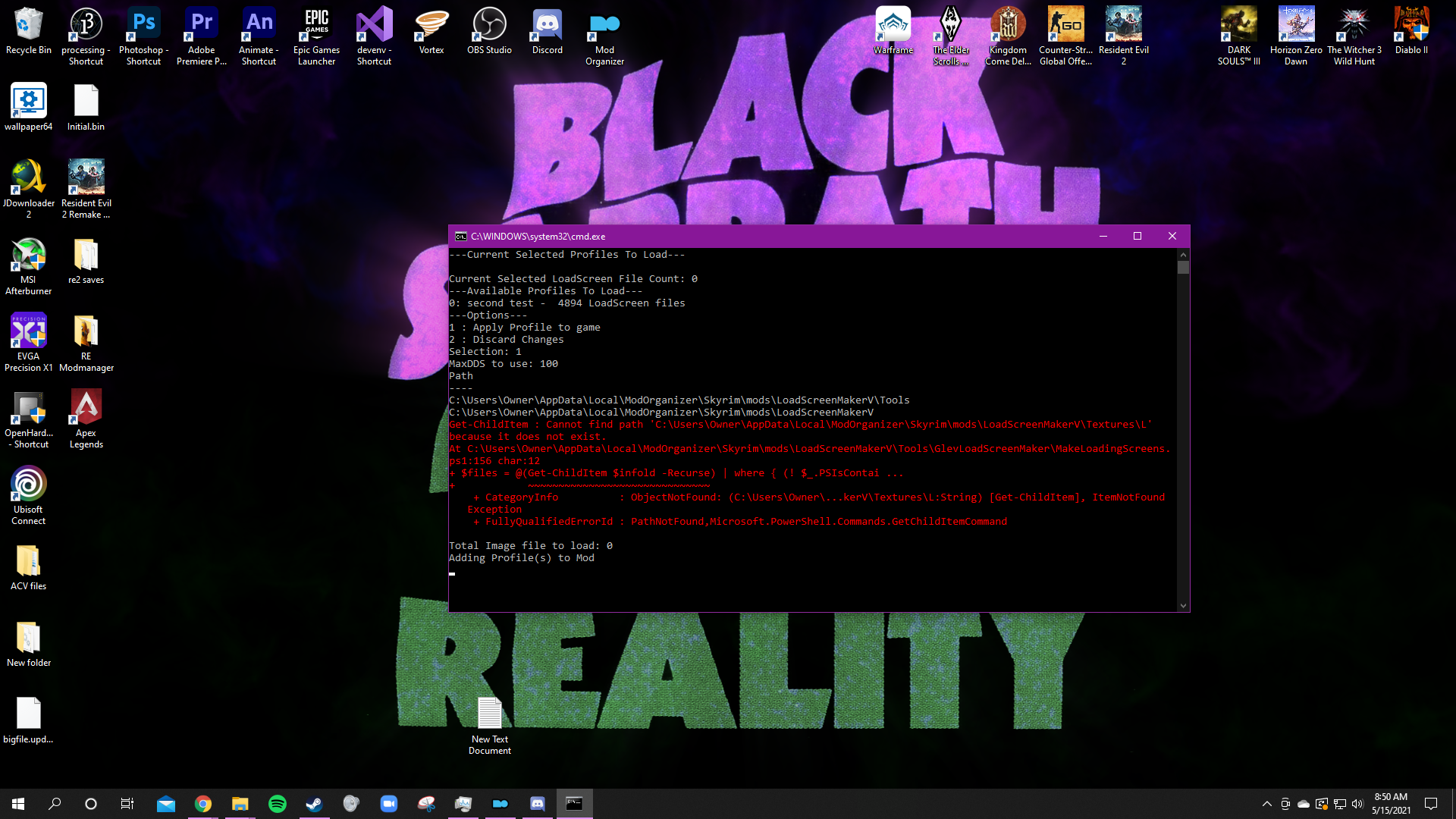Select the Adobe Premiere Pro desktop icon

(202, 36)
